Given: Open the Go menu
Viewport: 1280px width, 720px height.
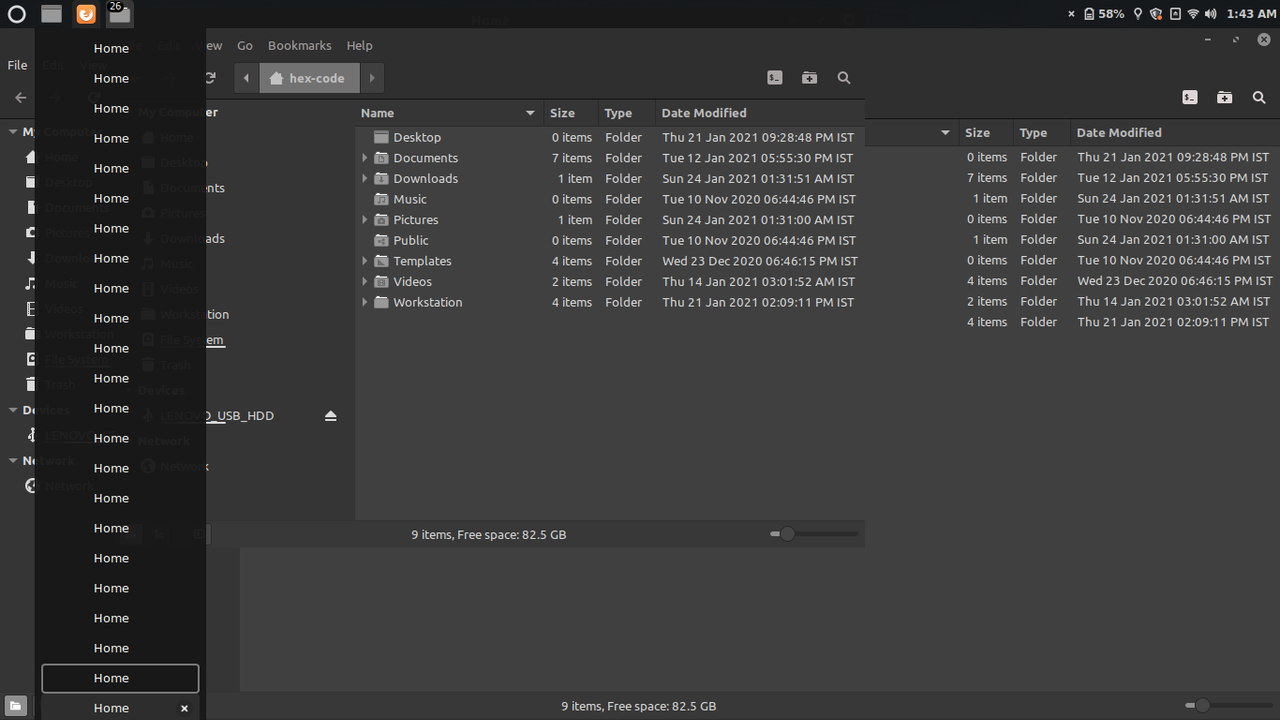Looking at the screenshot, I should pos(245,45).
